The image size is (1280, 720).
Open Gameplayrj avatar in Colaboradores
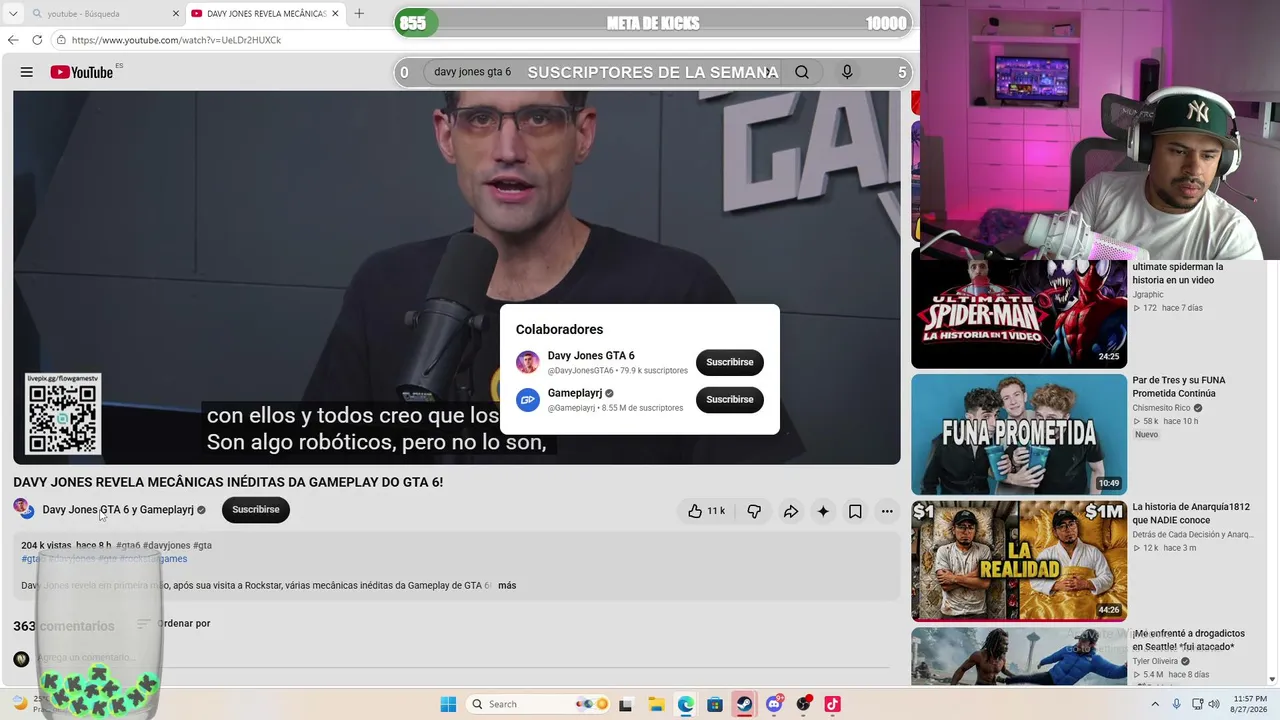[528, 400]
